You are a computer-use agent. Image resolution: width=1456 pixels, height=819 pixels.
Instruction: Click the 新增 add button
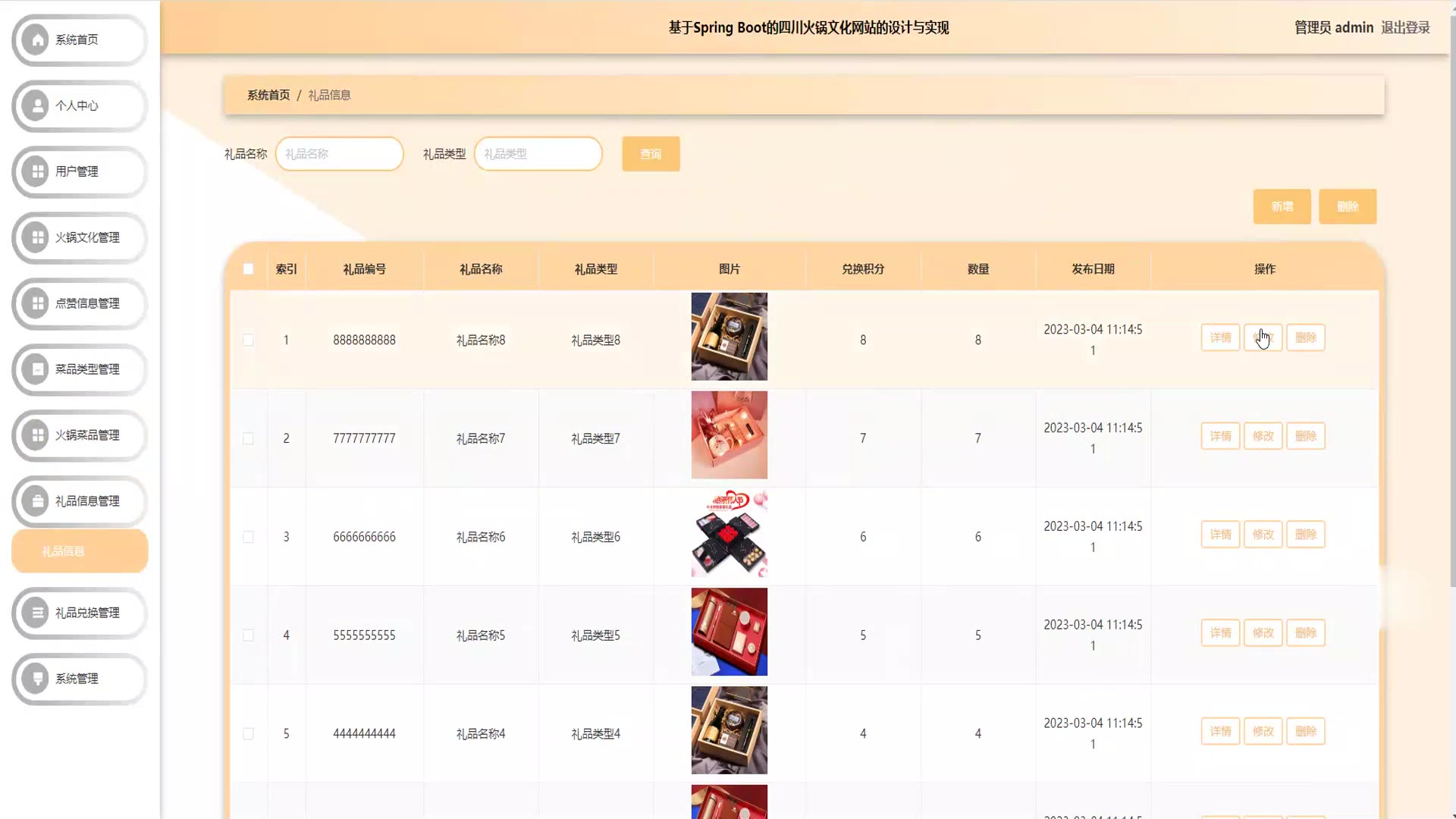(x=1282, y=207)
